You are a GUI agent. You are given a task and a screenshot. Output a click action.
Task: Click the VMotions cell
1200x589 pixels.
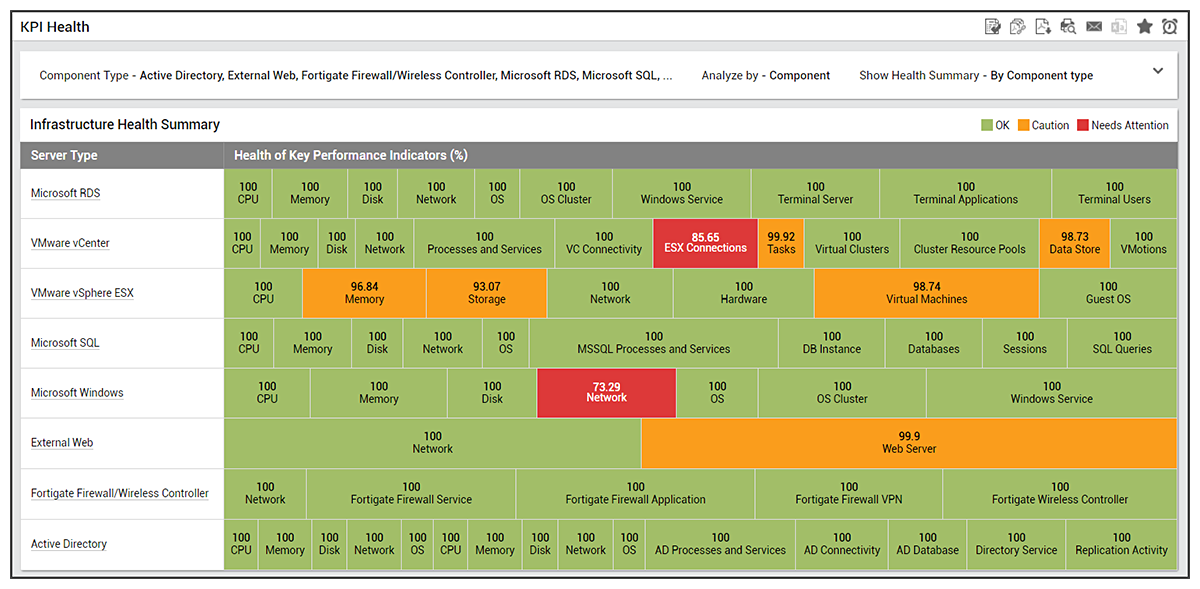(x=1144, y=243)
